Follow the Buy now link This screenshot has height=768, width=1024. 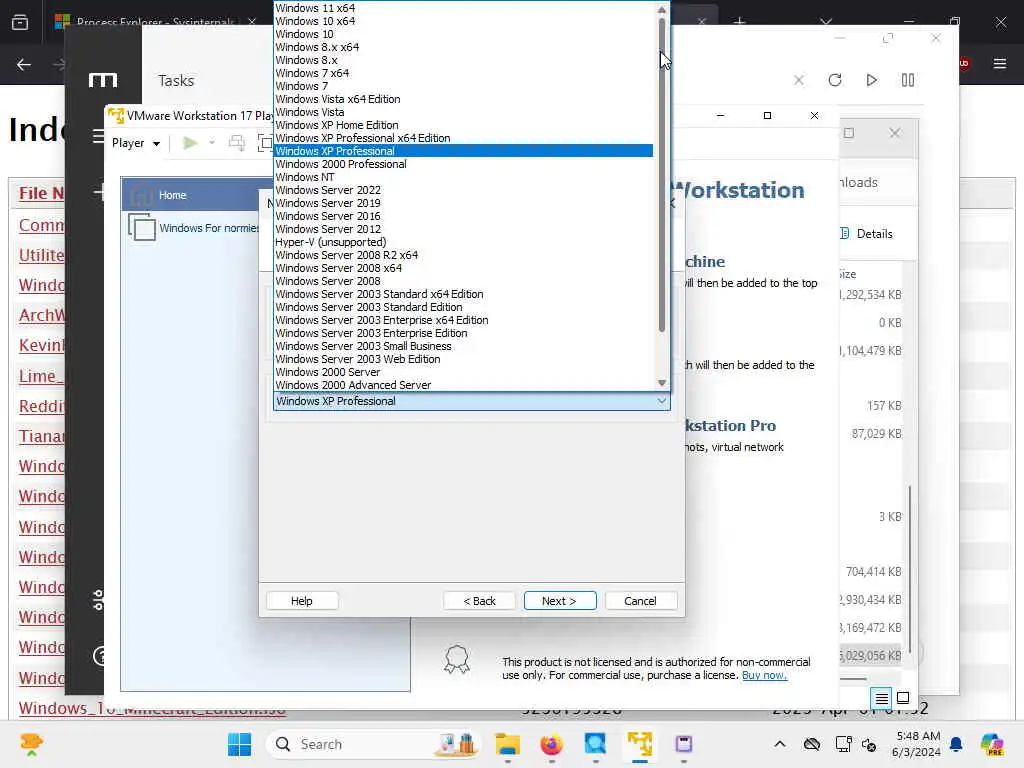(x=764, y=675)
